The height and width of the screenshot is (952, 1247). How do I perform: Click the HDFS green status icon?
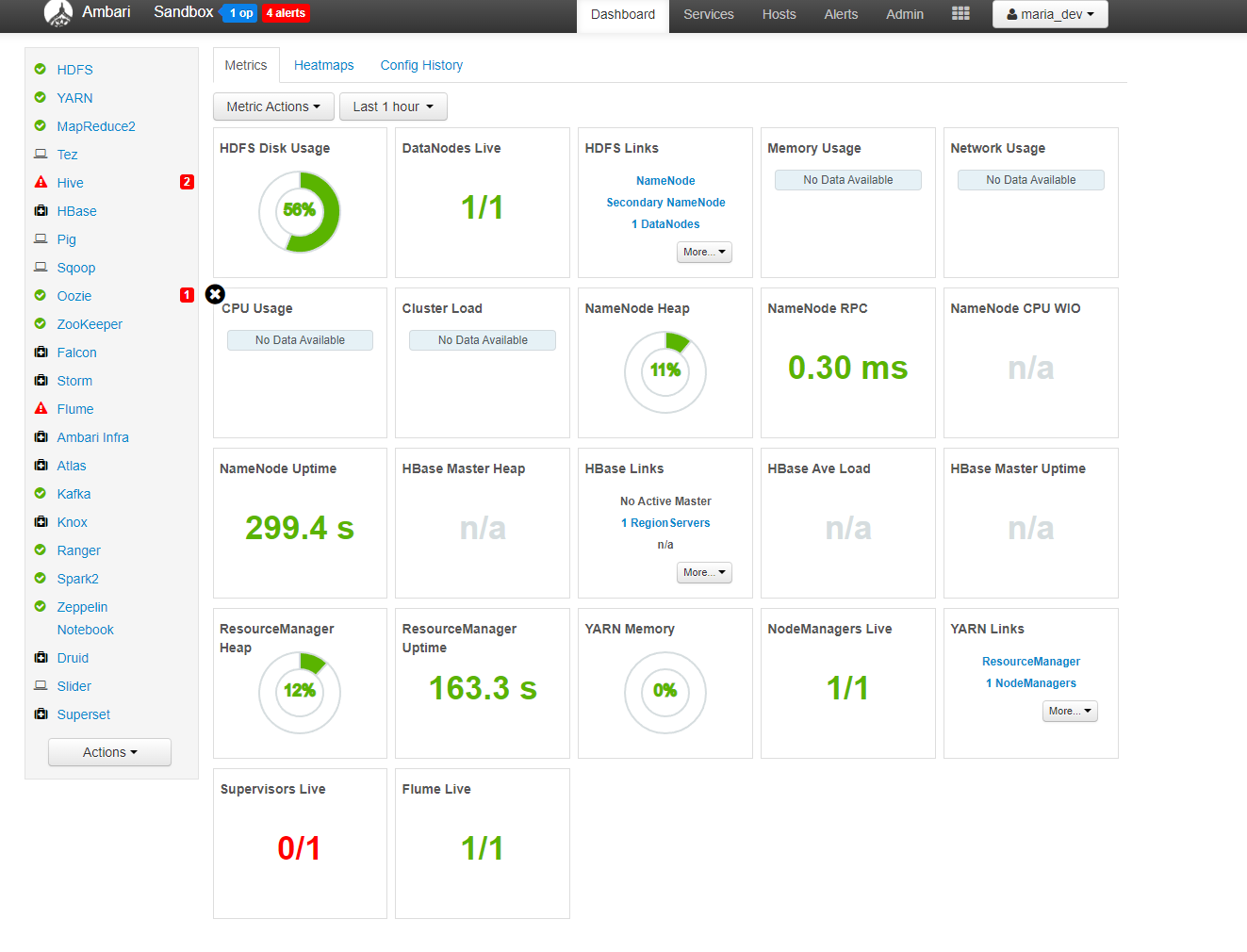coord(41,69)
